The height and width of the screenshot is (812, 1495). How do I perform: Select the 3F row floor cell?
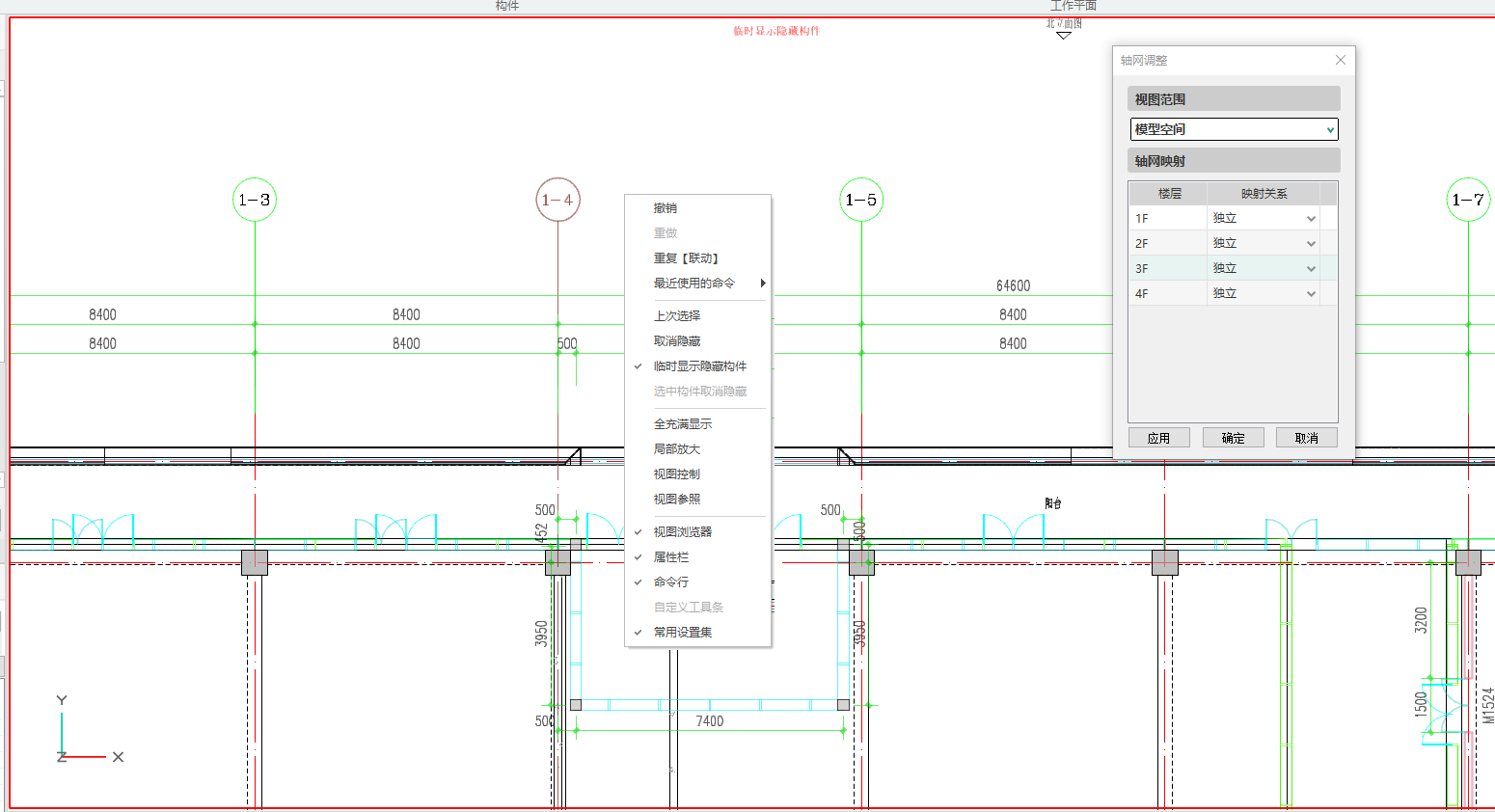pyautogui.click(x=1168, y=269)
